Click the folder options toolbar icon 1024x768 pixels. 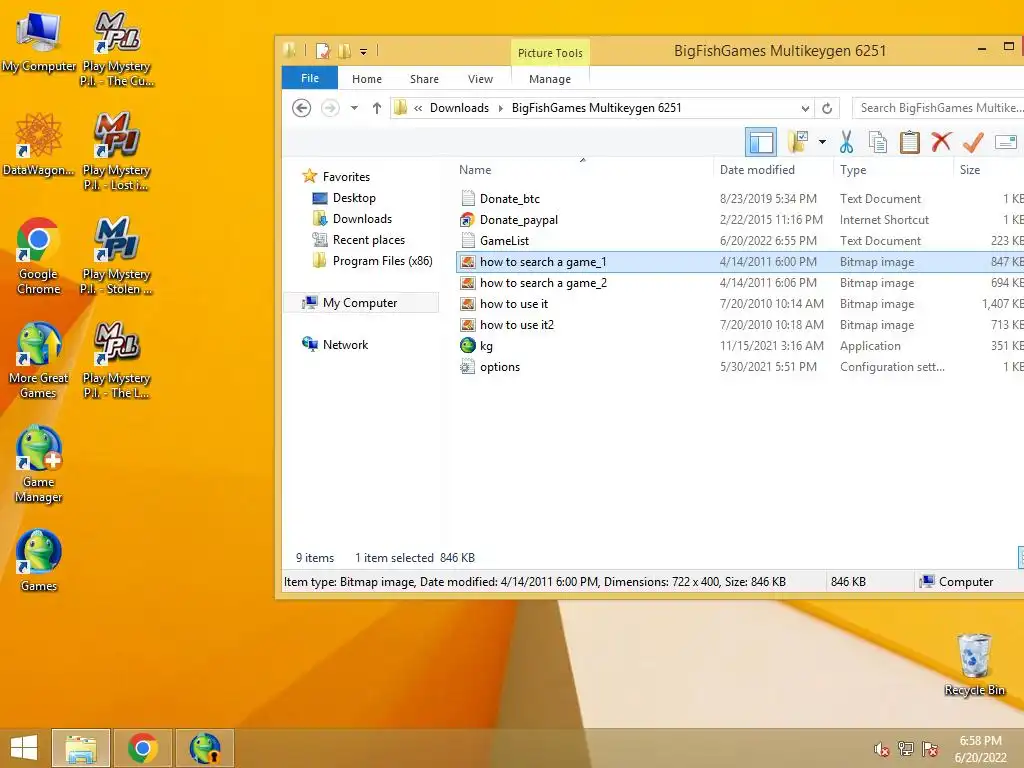coord(797,142)
